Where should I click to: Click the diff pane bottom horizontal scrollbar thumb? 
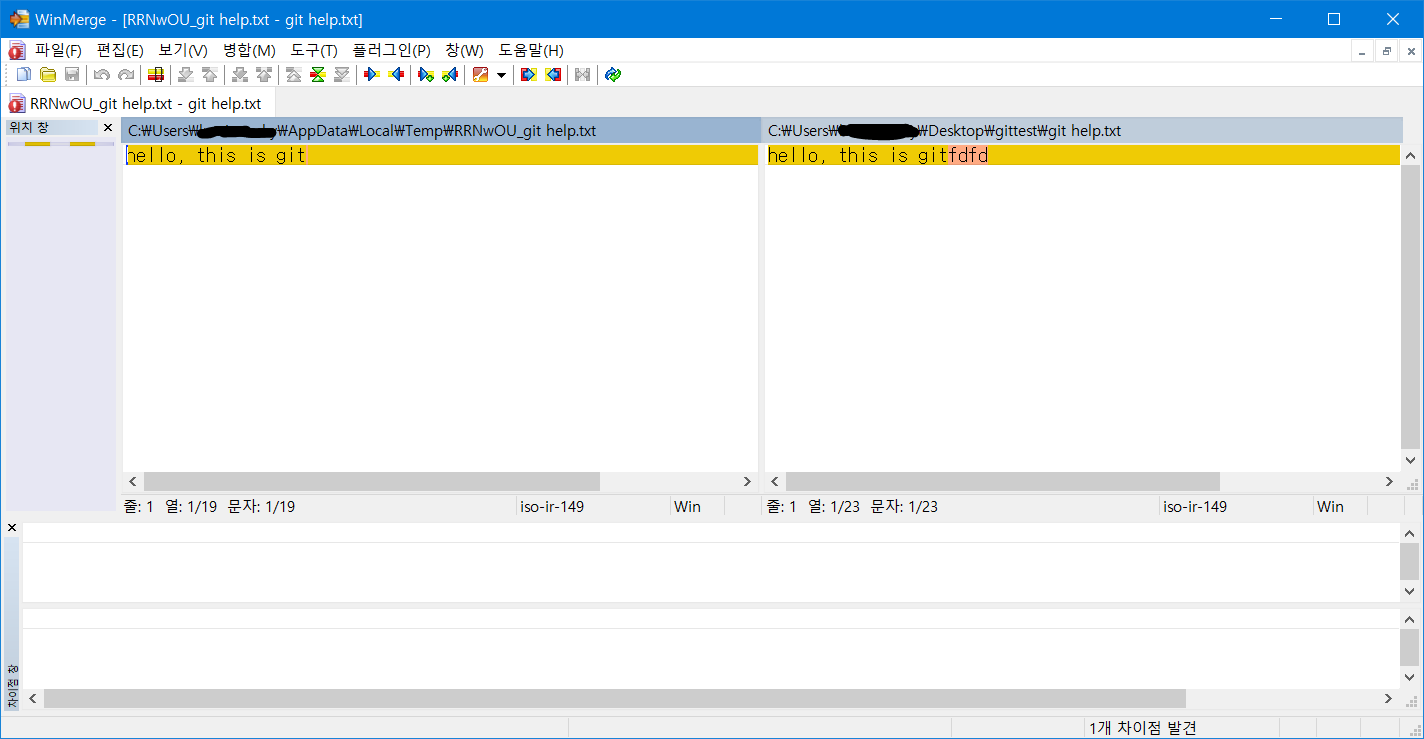pyautogui.click(x=615, y=698)
